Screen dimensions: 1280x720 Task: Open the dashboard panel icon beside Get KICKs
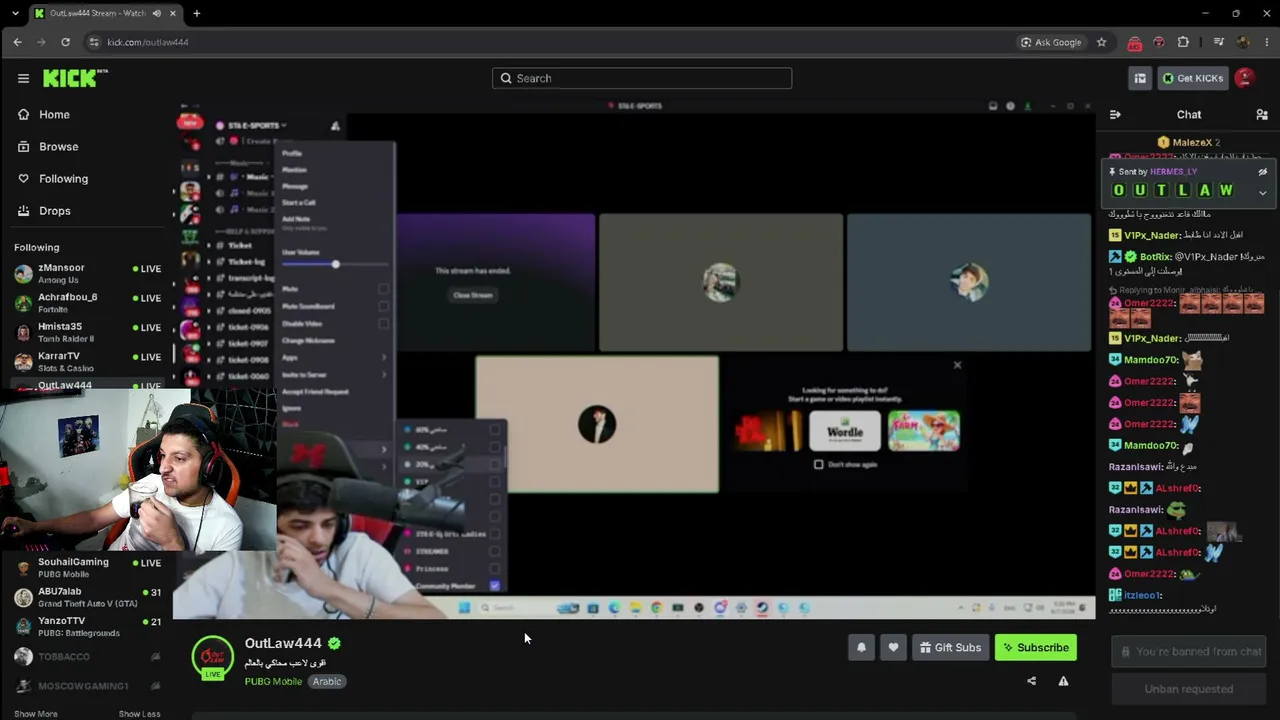[x=1140, y=78]
